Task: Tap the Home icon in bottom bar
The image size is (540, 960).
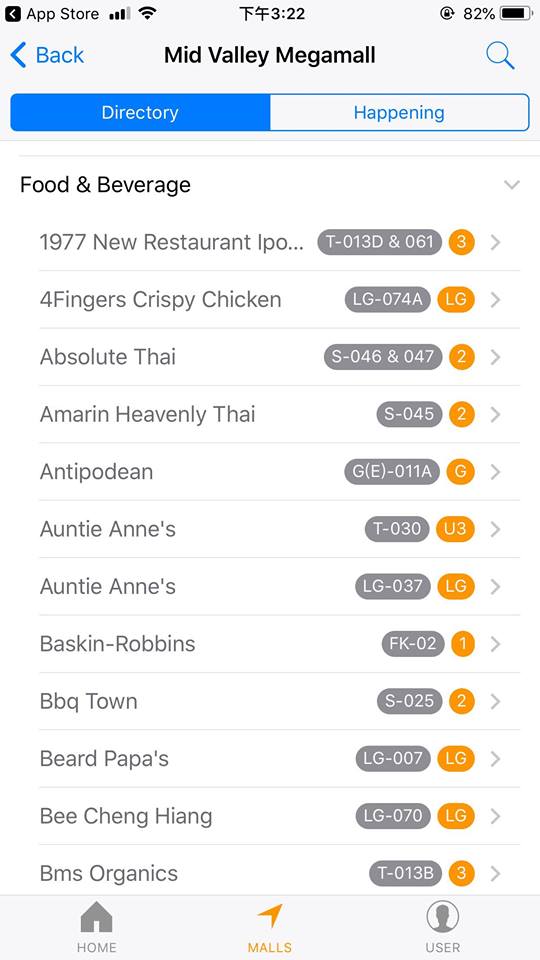Action: [x=97, y=918]
